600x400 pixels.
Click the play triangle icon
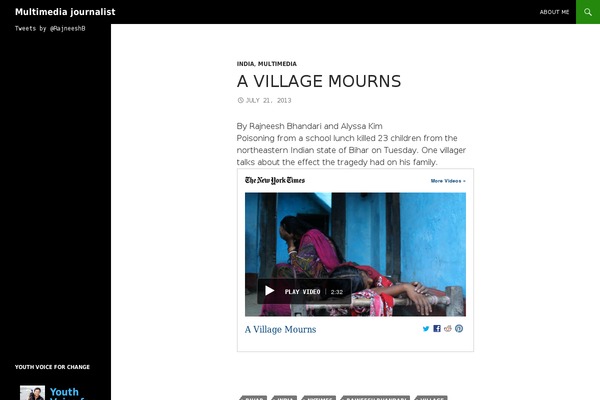tap(269, 291)
